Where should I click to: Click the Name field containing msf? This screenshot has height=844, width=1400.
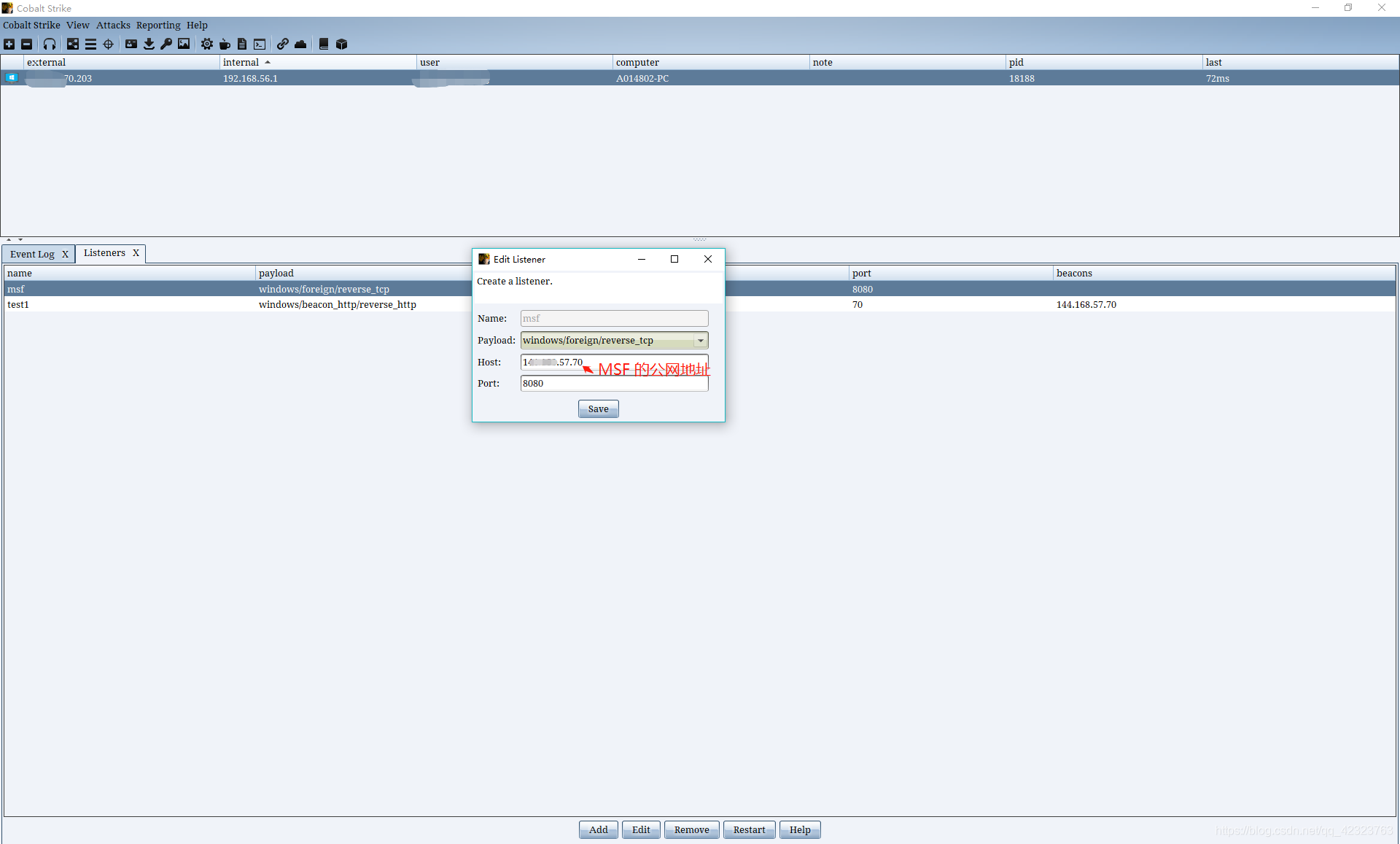tap(614, 319)
